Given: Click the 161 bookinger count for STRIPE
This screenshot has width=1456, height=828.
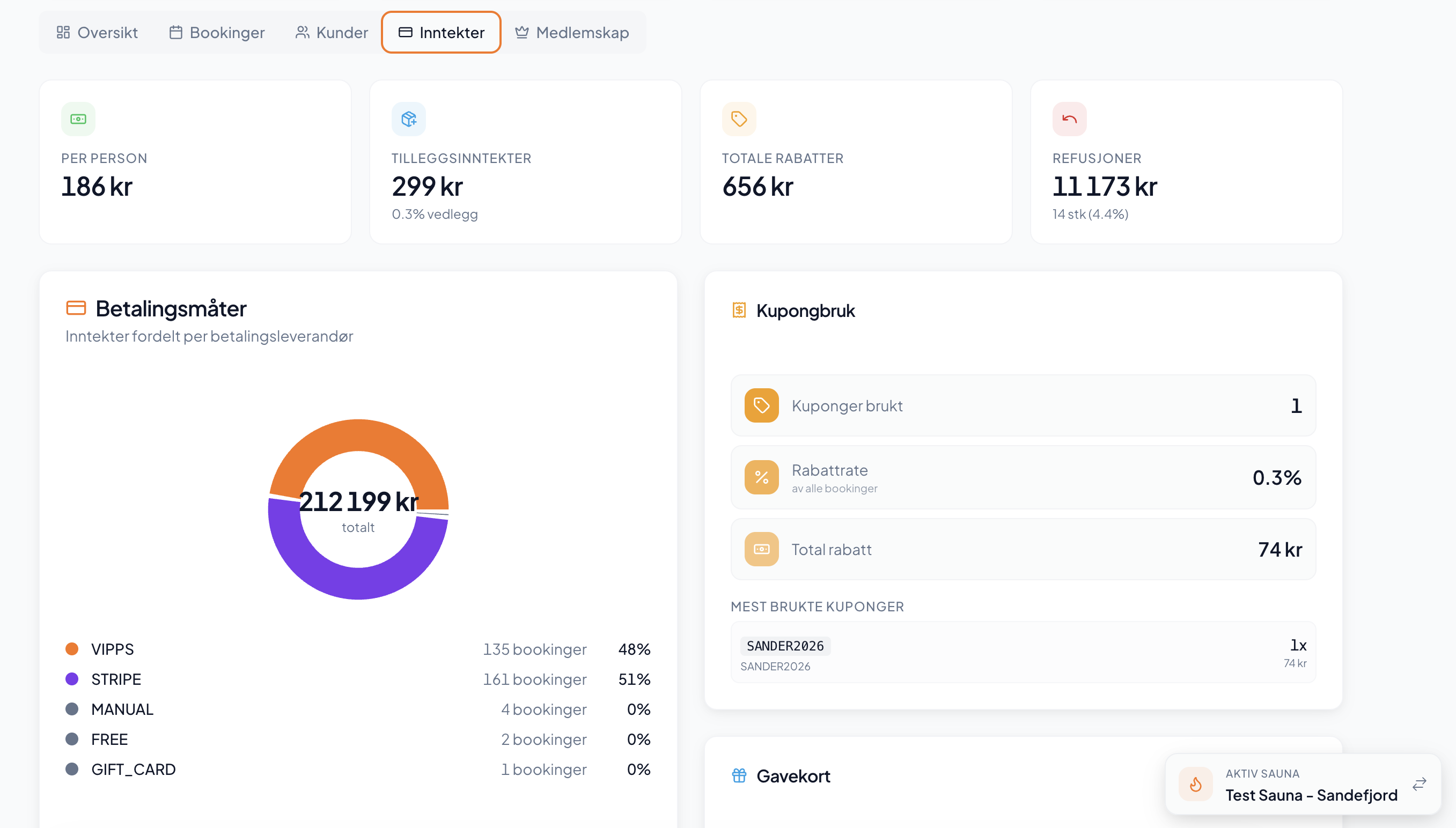Looking at the screenshot, I should pyautogui.click(x=535, y=679).
